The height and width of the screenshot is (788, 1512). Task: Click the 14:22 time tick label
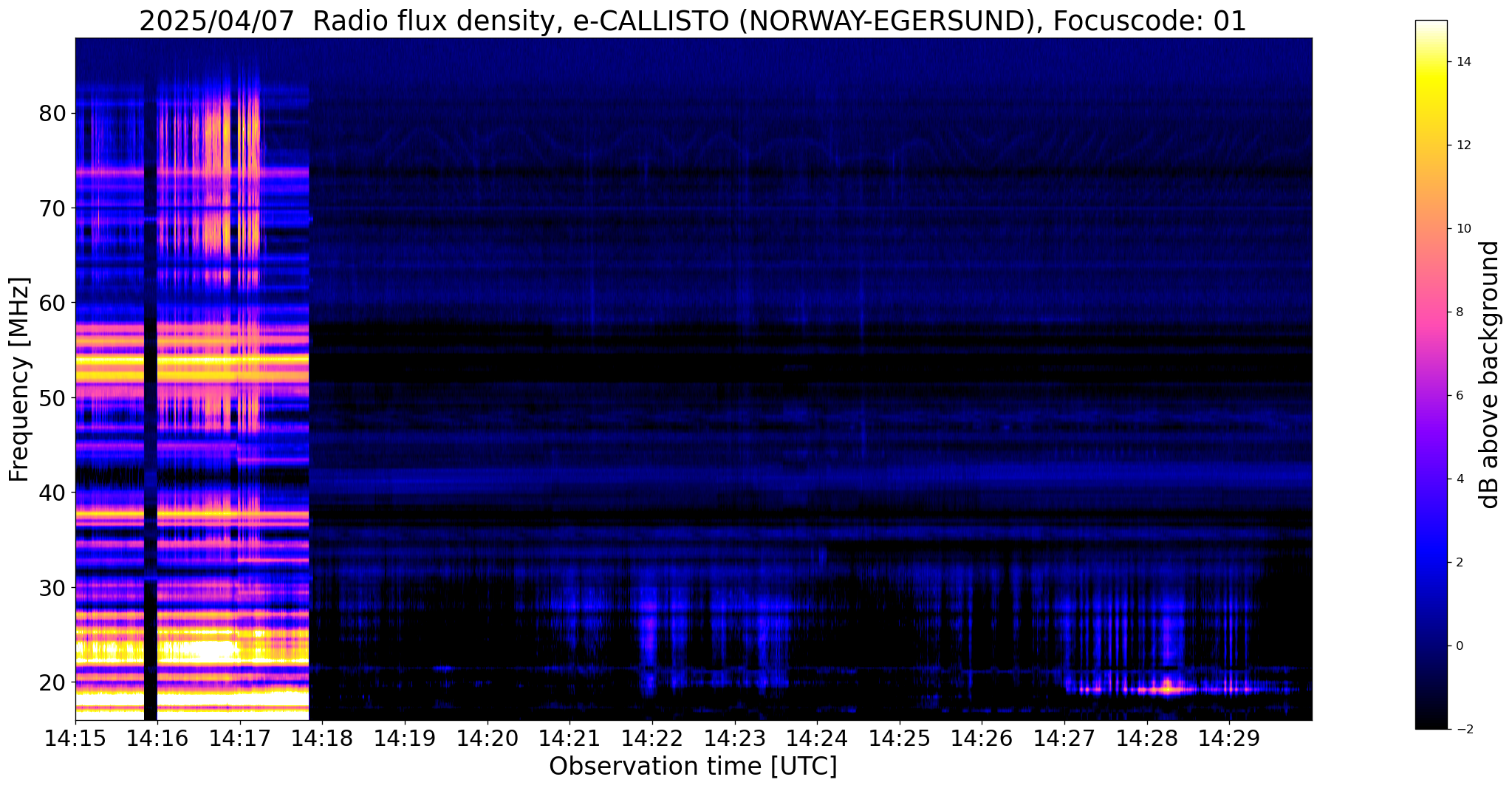652,737
